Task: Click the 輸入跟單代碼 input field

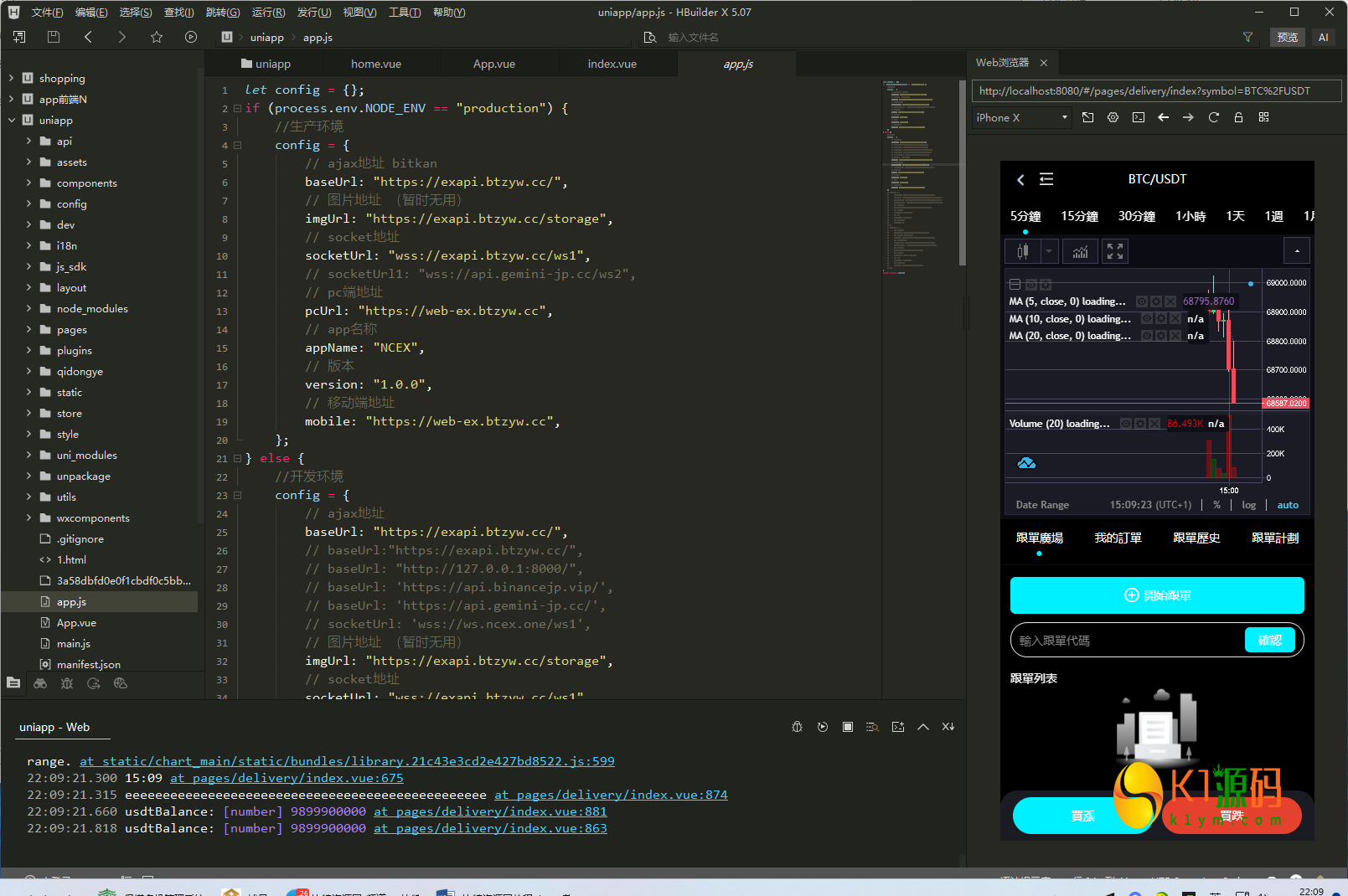Action: pyautogui.click(x=1128, y=641)
